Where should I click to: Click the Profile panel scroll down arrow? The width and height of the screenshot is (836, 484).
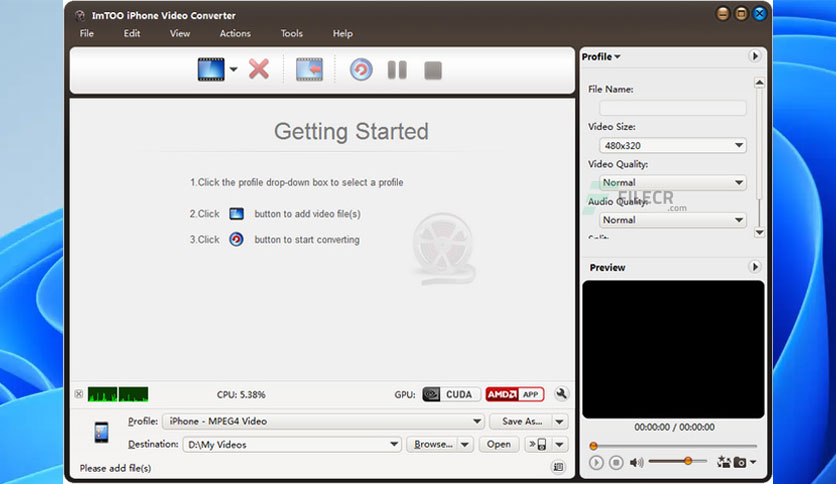759,232
